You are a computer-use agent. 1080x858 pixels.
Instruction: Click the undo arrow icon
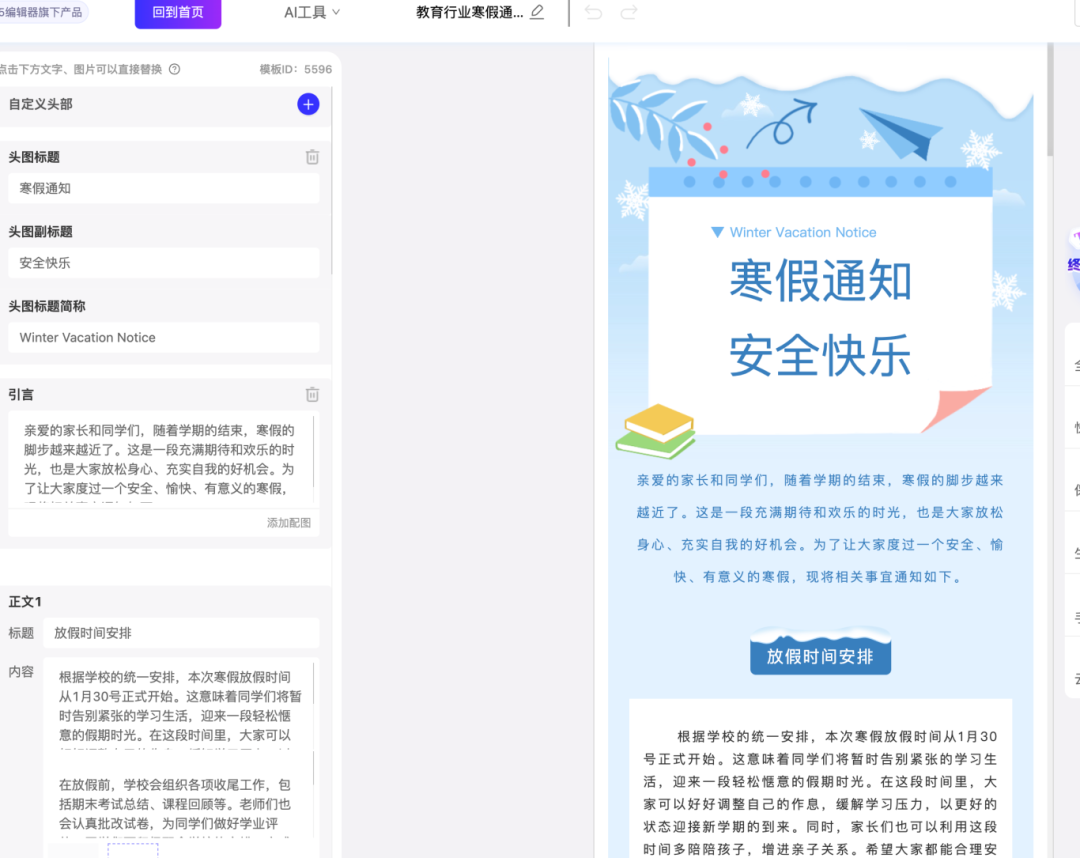tap(592, 14)
